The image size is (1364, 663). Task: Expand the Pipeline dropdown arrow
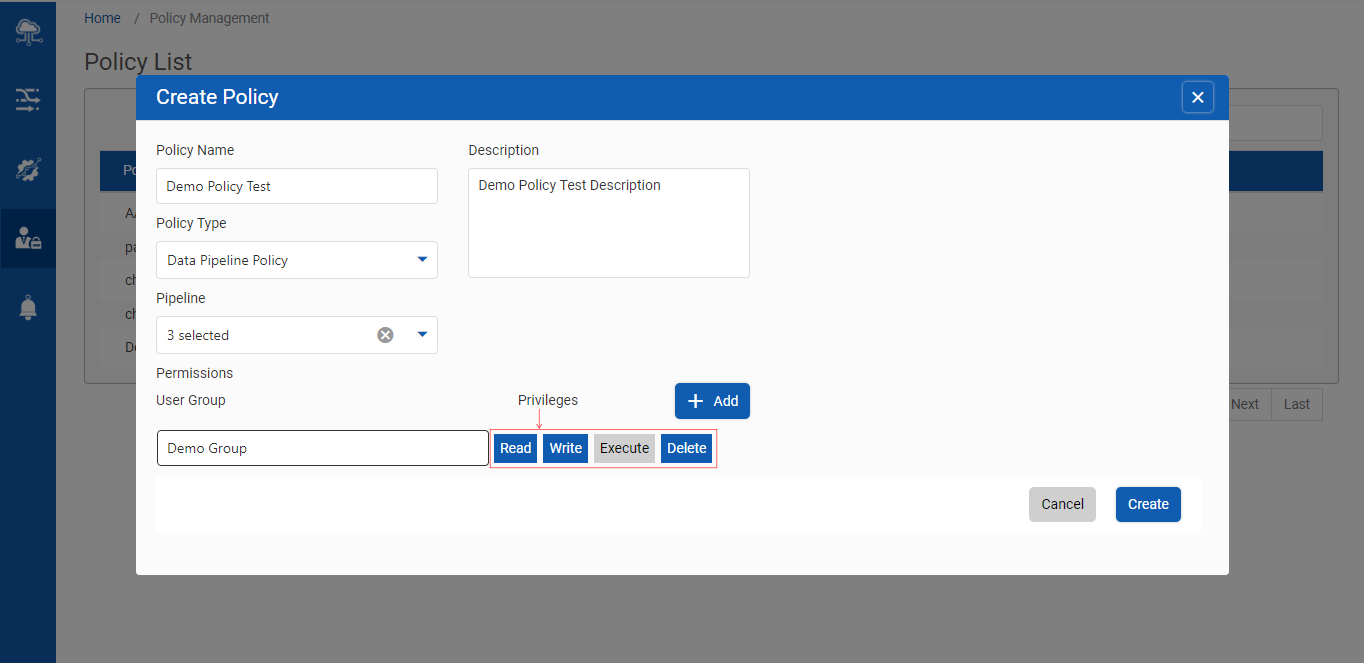click(x=422, y=335)
